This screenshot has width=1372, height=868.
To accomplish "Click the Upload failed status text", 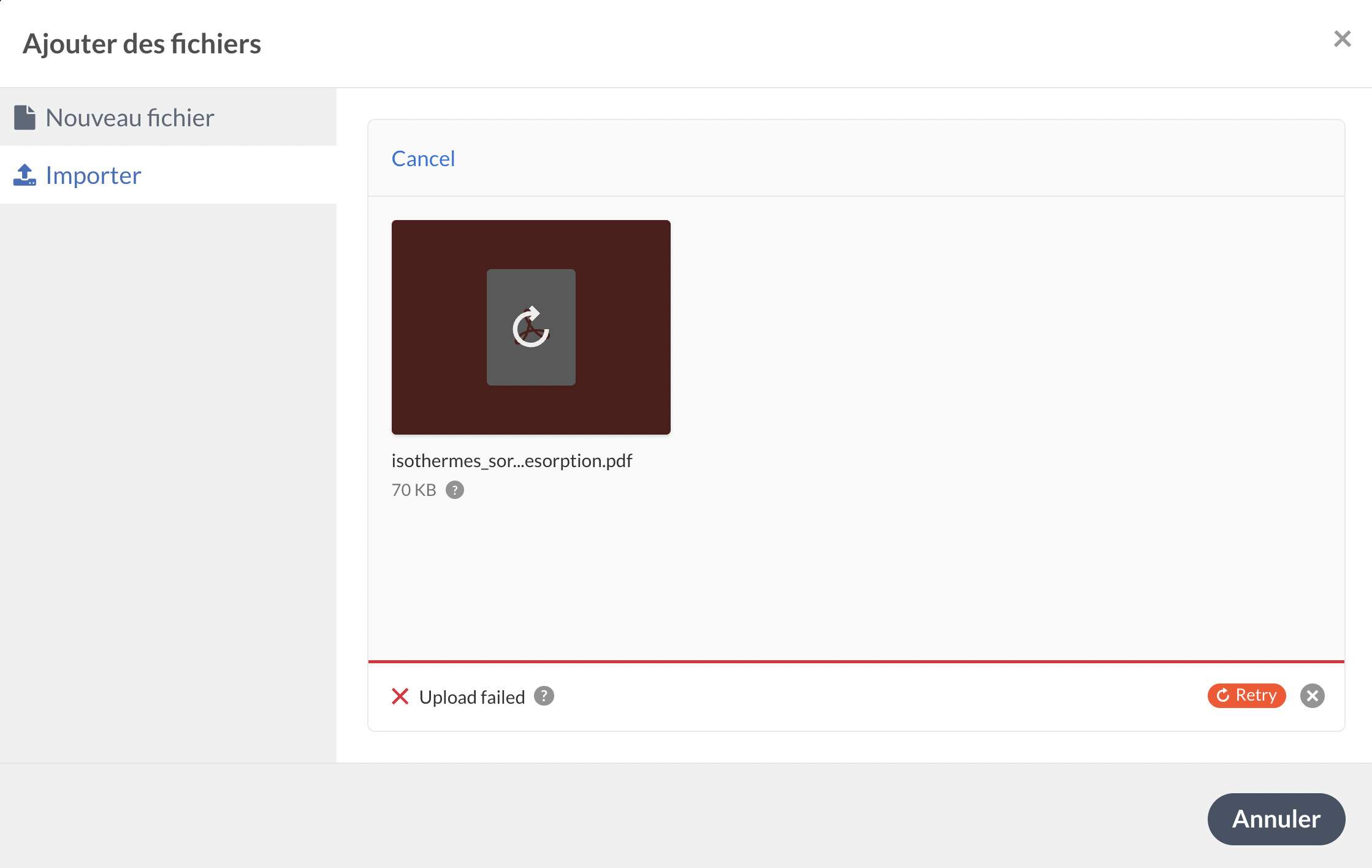I will 472,697.
